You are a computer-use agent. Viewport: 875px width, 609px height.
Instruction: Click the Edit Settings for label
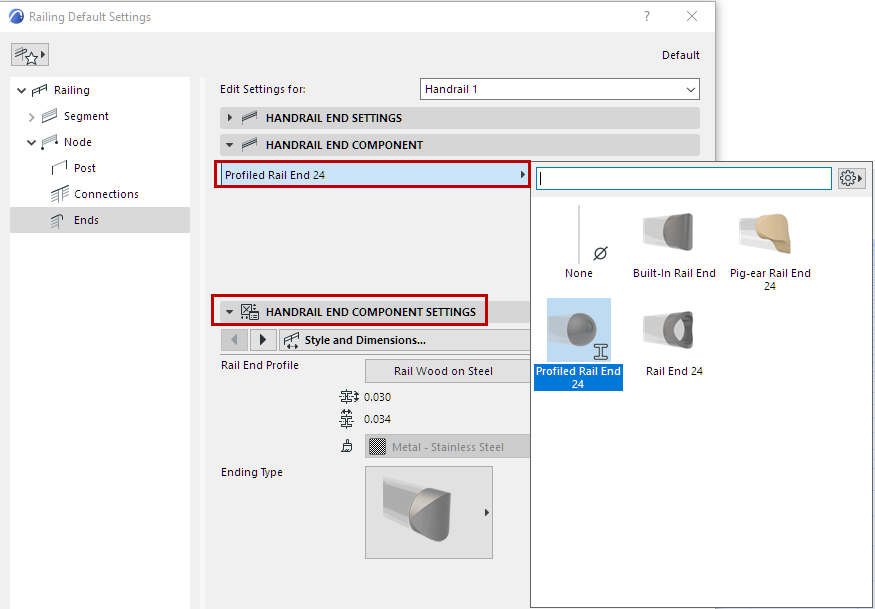[x=263, y=89]
